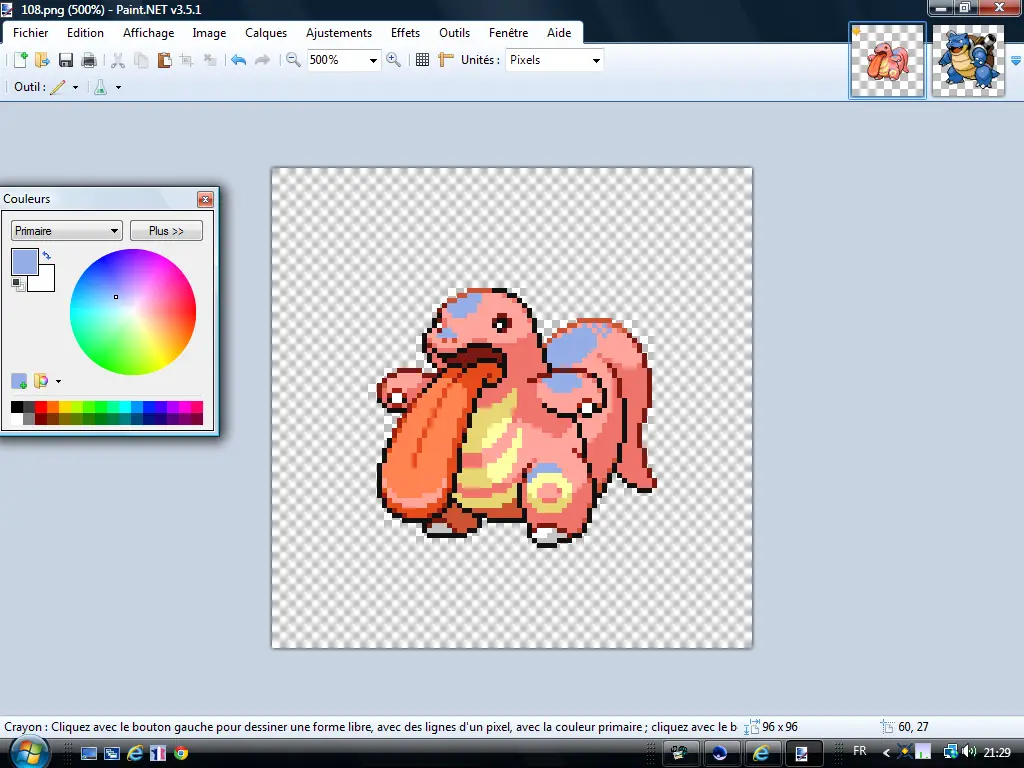Screen dimensions: 1024x768
Task: Click the white secondary color swatch
Action: (x=45, y=281)
